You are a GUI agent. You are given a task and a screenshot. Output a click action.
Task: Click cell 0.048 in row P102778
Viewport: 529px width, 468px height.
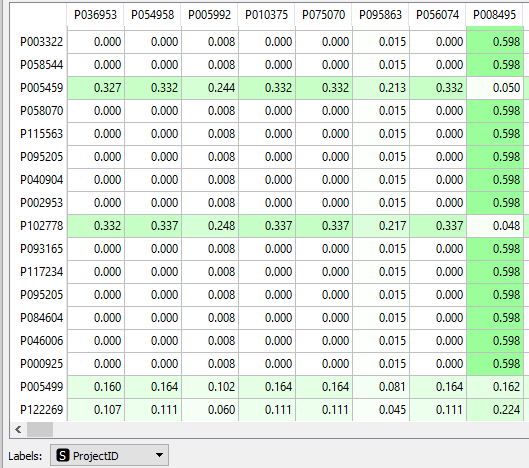point(495,226)
